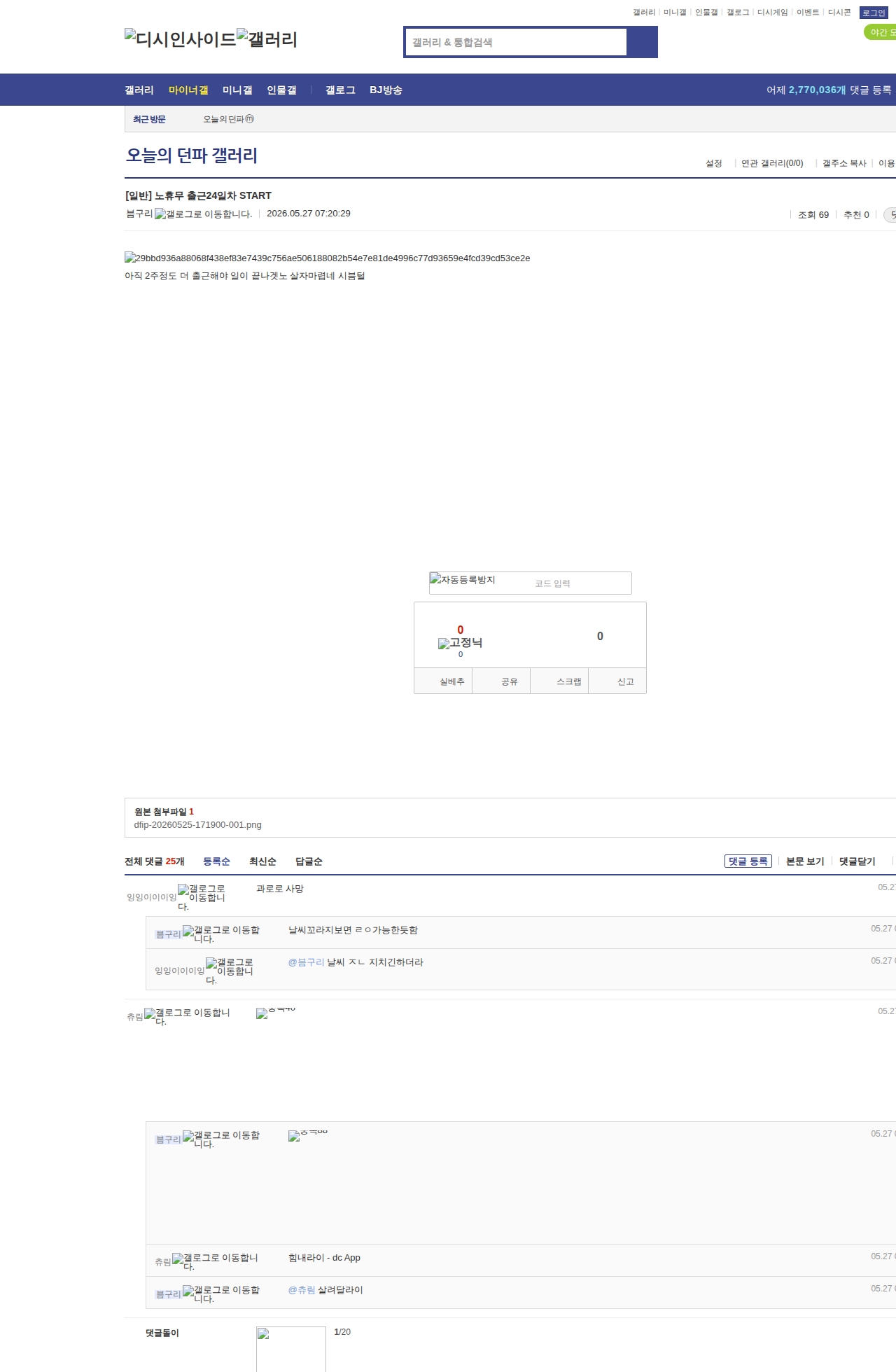Click the 디시인사이드 logo image
This screenshot has height=1372, width=896.
[x=181, y=39]
